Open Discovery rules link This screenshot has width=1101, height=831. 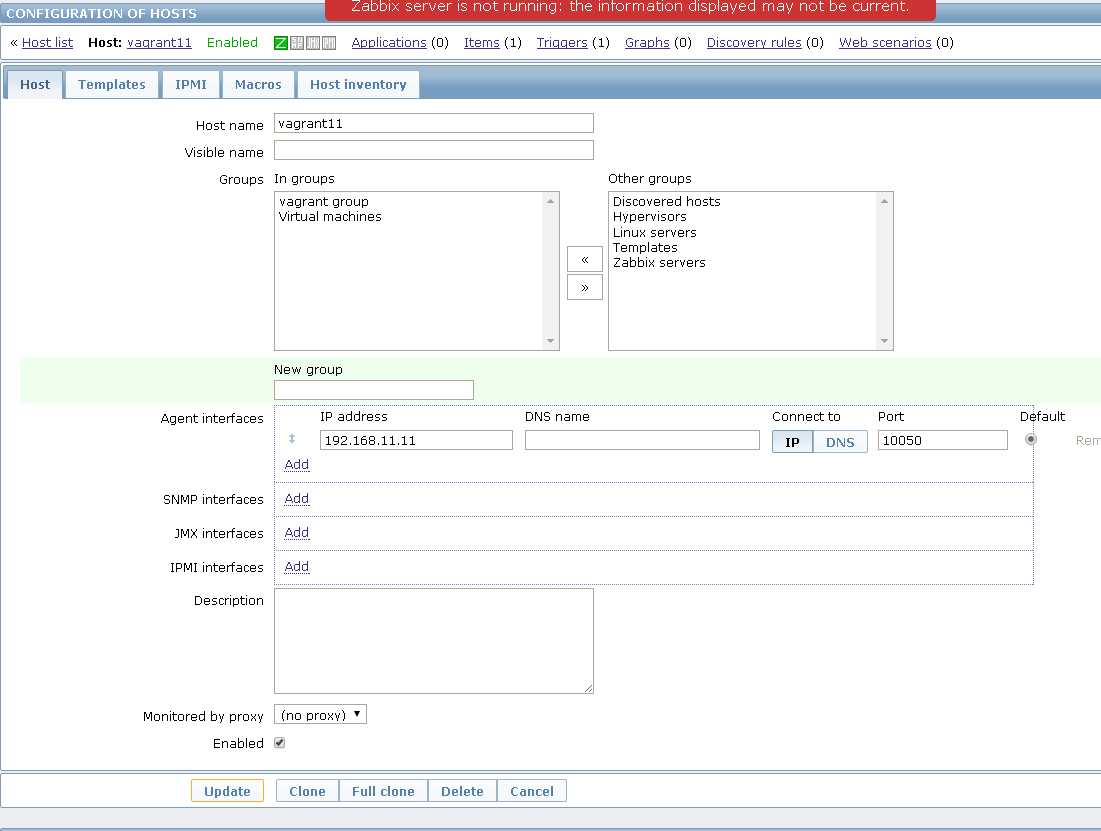click(x=754, y=43)
